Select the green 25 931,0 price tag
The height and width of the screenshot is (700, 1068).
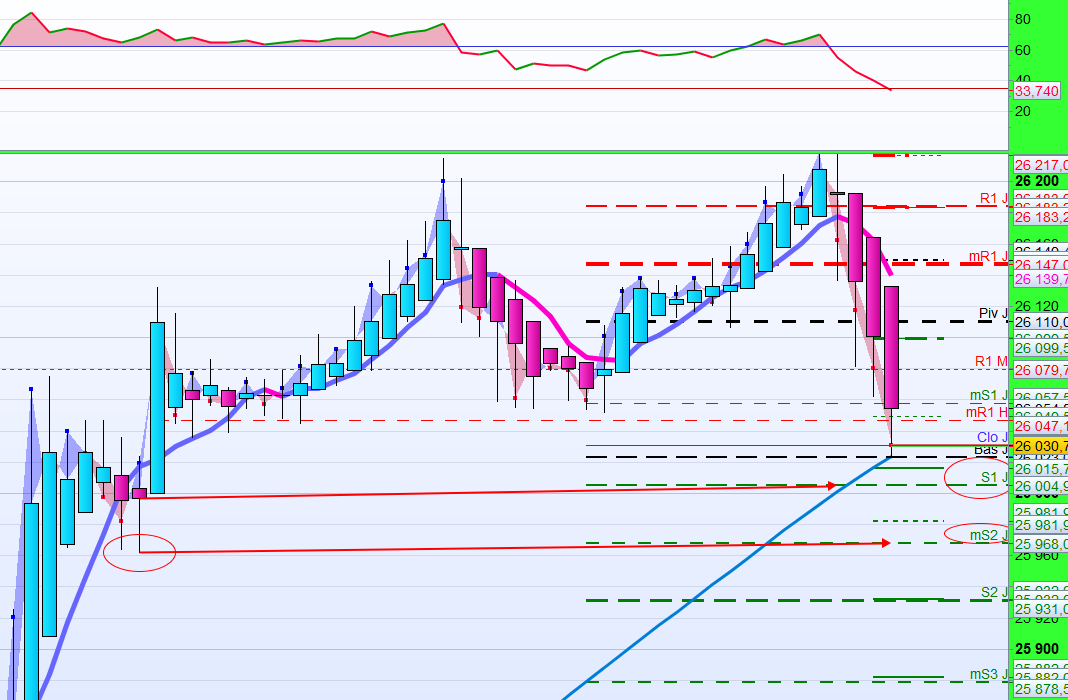1041,609
